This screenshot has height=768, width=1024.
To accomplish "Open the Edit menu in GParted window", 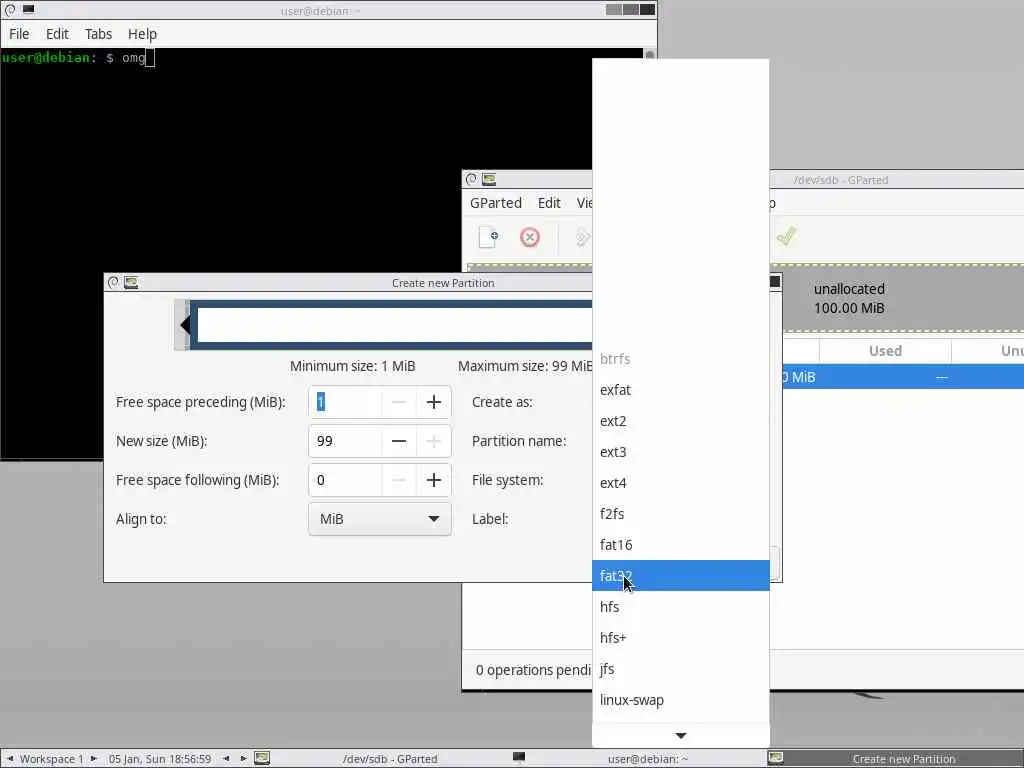I will tap(549, 203).
